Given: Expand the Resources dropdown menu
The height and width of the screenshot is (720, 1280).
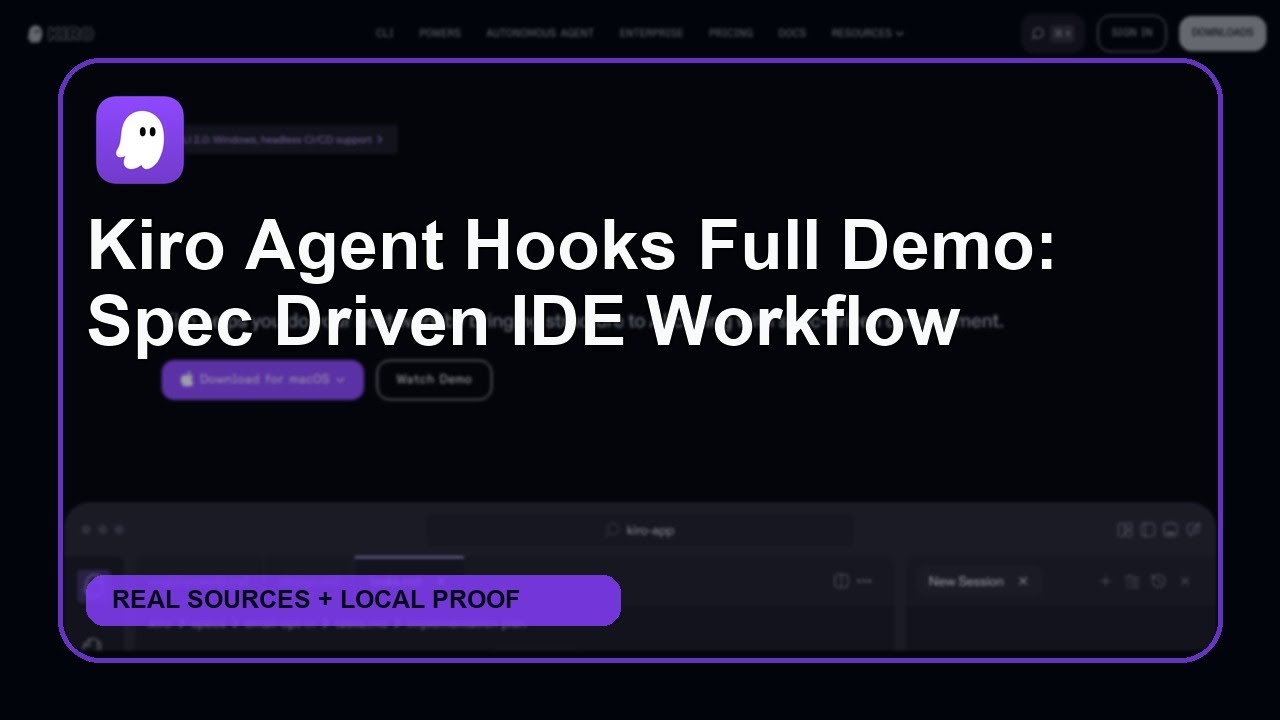Looking at the screenshot, I should click(x=867, y=33).
